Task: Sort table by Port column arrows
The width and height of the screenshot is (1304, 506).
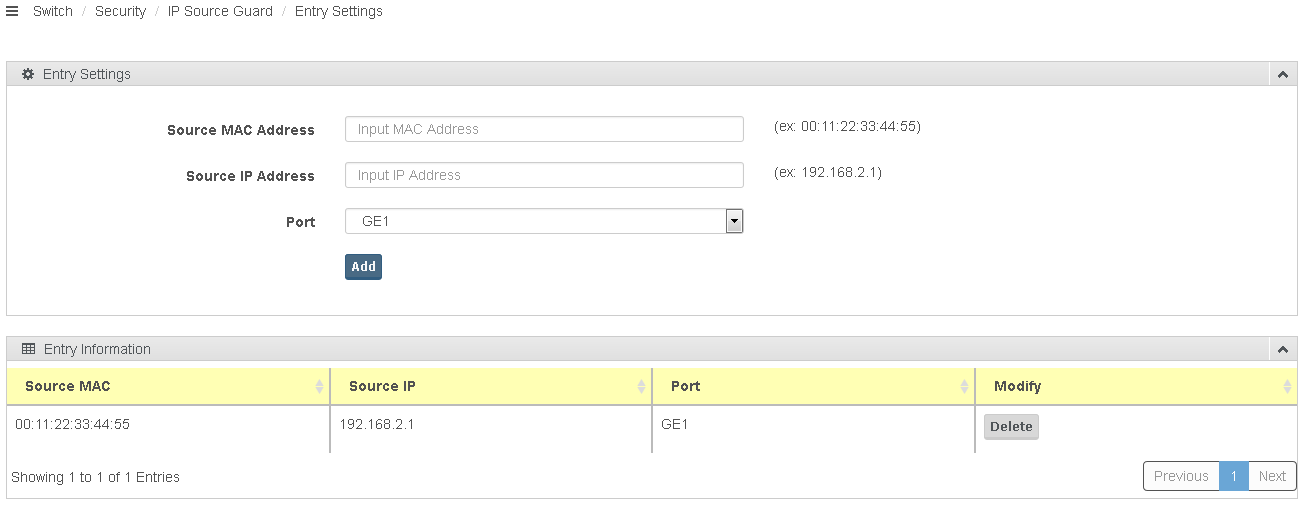Action: pos(964,386)
